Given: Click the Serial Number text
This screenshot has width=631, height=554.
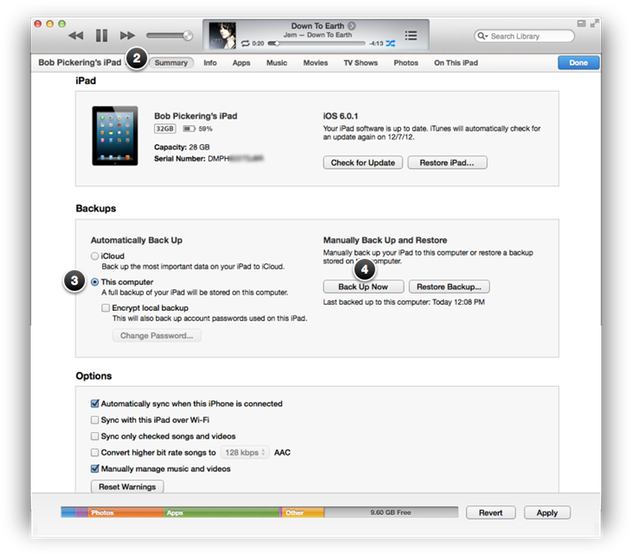Looking at the screenshot, I should point(208,159).
